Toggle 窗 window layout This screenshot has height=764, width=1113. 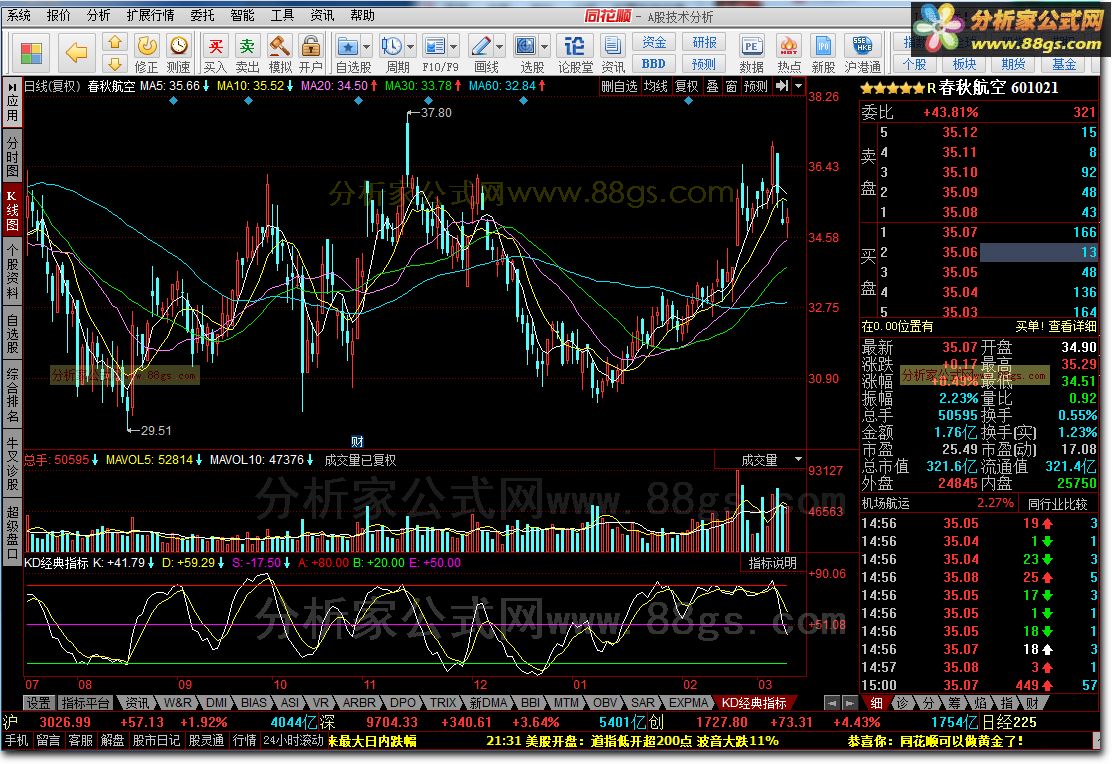pos(731,87)
